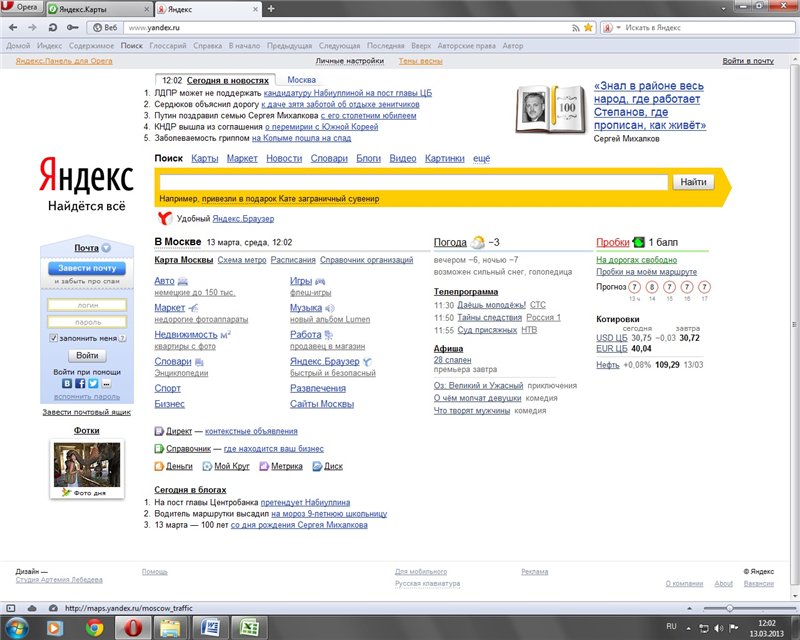The image size is (800, 640).
Task: Open the На дорогах свободно link
Action: (637, 260)
